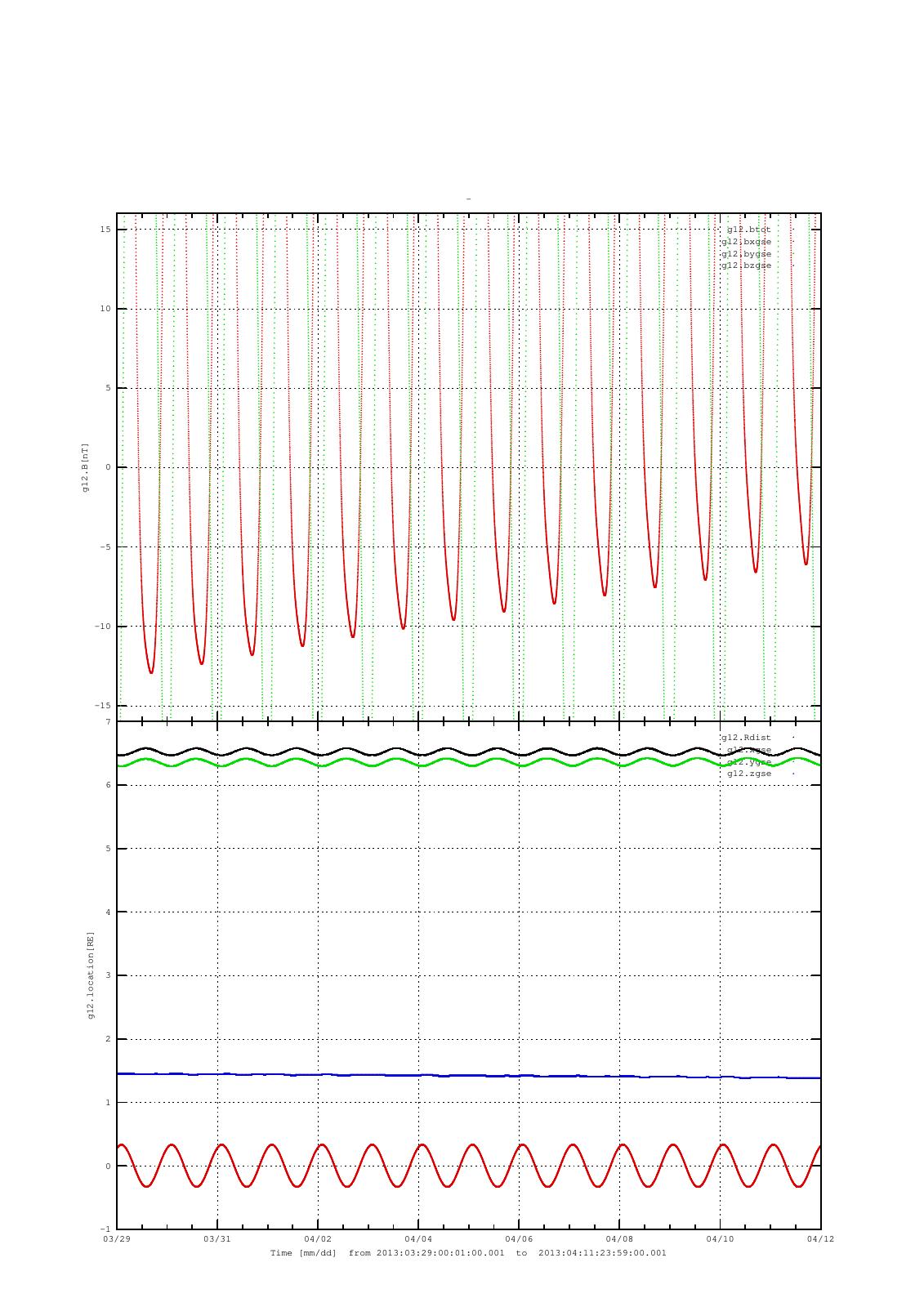Select the 1 tick label on the location axis

point(108,1103)
